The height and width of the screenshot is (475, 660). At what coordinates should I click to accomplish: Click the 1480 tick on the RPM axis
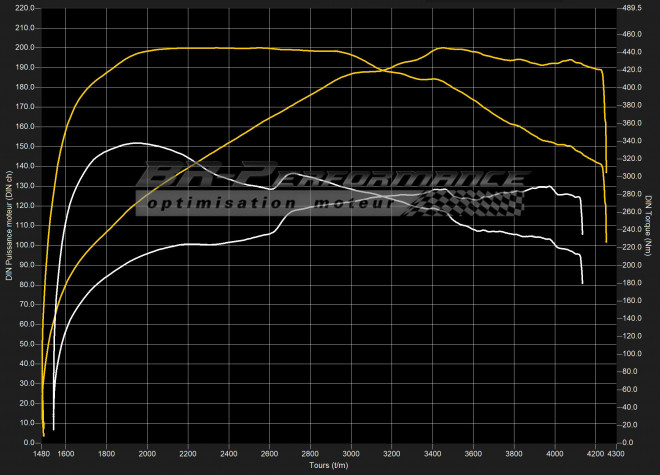[41, 454]
